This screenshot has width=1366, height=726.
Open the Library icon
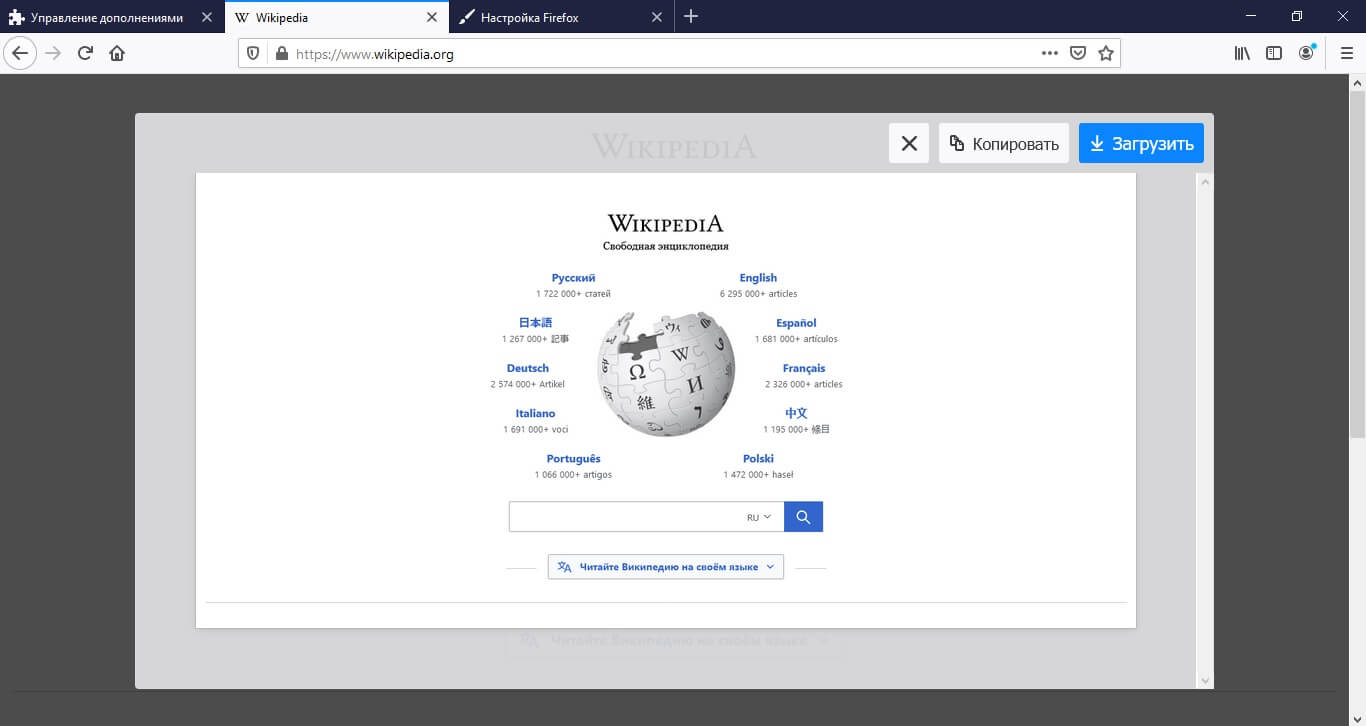(1242, 53)
